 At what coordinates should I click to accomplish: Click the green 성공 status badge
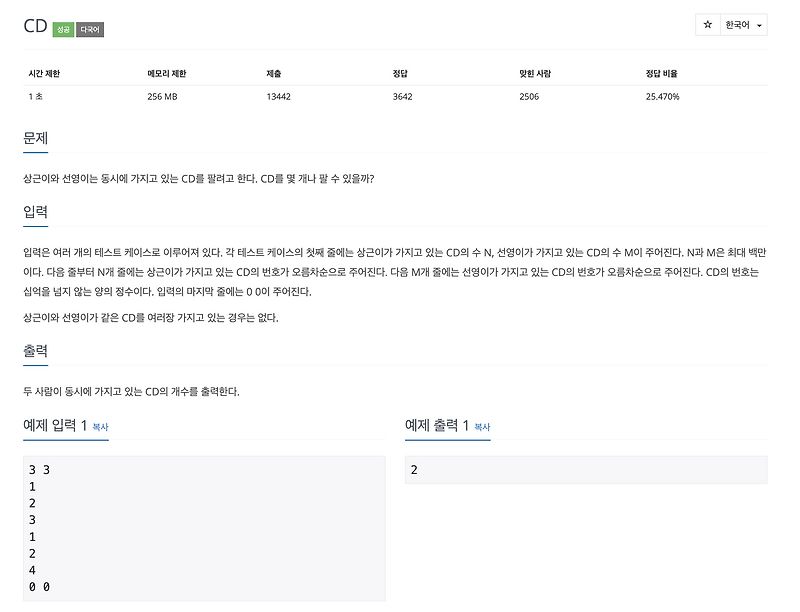pyautogui.click(x=61, y=30)
